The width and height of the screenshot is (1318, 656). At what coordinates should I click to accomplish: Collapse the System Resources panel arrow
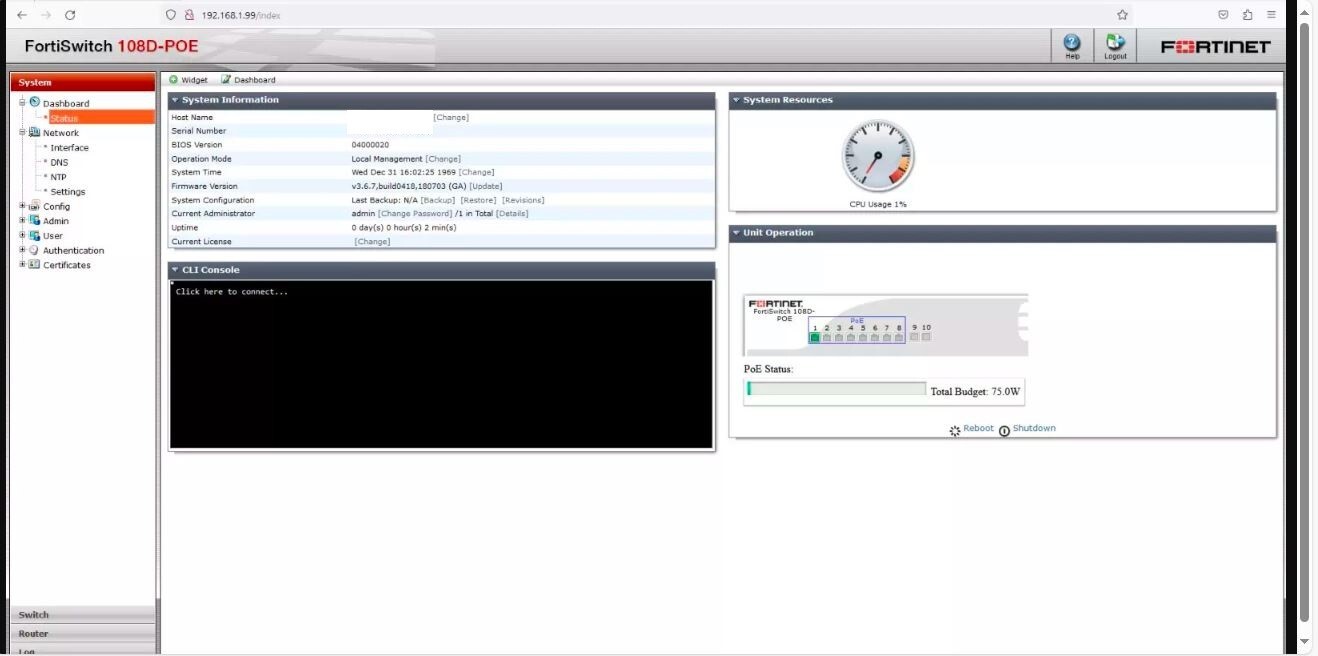(736, 100)
